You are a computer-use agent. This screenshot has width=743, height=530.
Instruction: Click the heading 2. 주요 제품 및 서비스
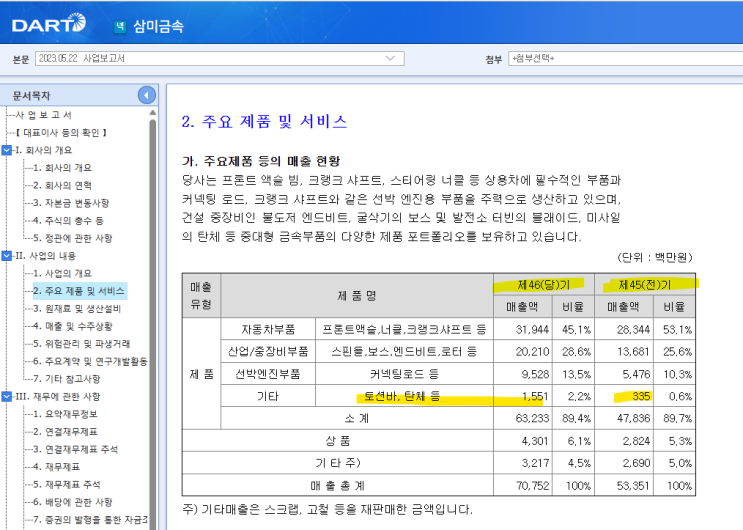coord(264,122)
